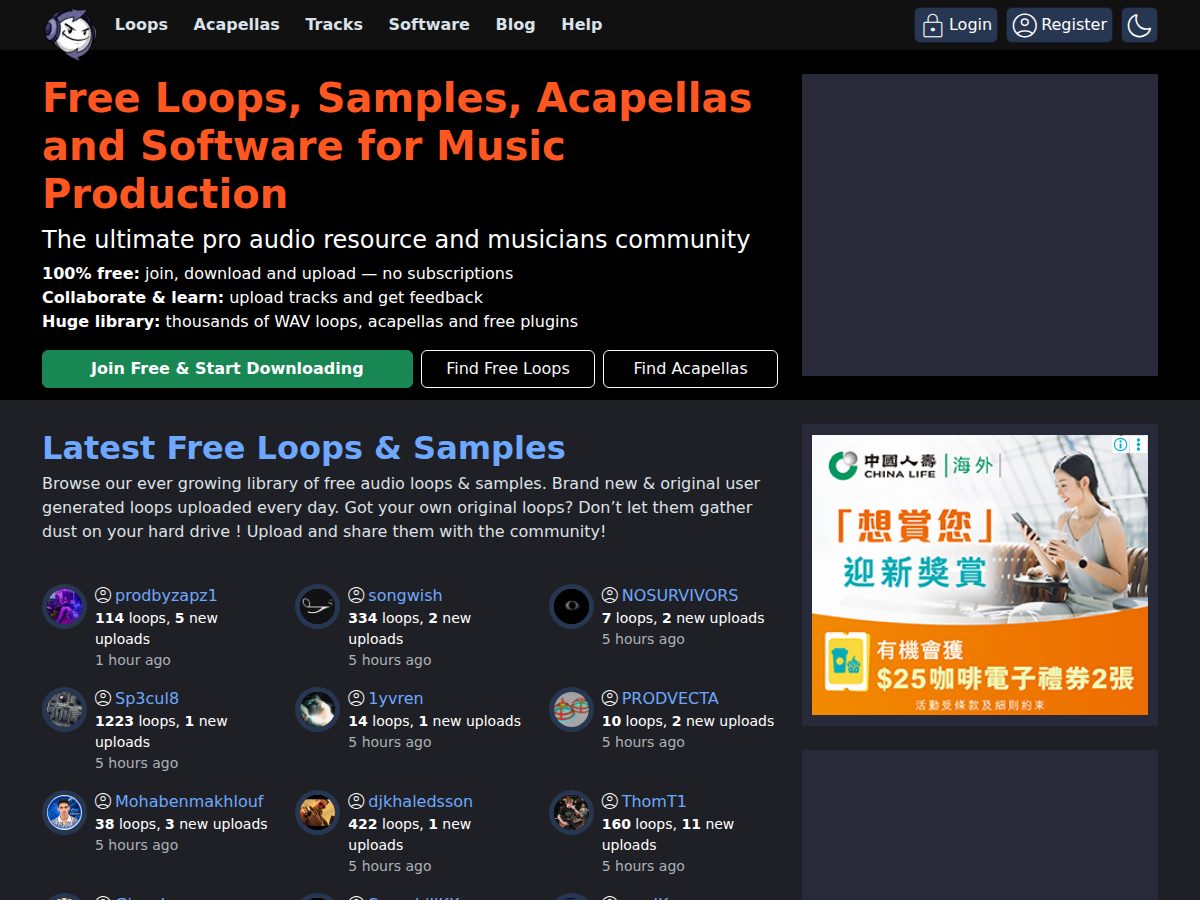Open the Software page
Screen dimensions: 1200x900
click(429, 25)
